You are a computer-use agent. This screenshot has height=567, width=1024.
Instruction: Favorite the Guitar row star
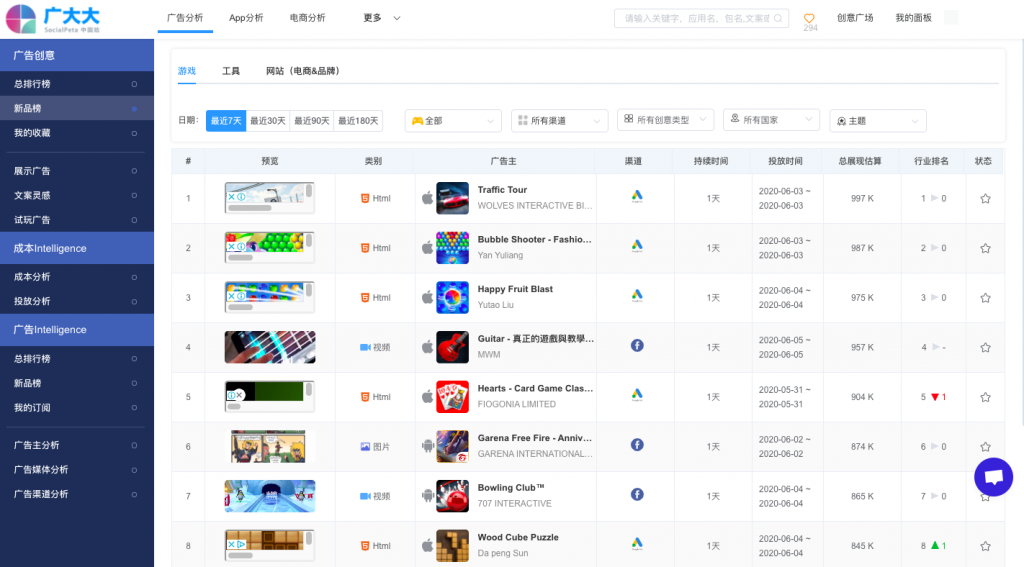(985, 348)
